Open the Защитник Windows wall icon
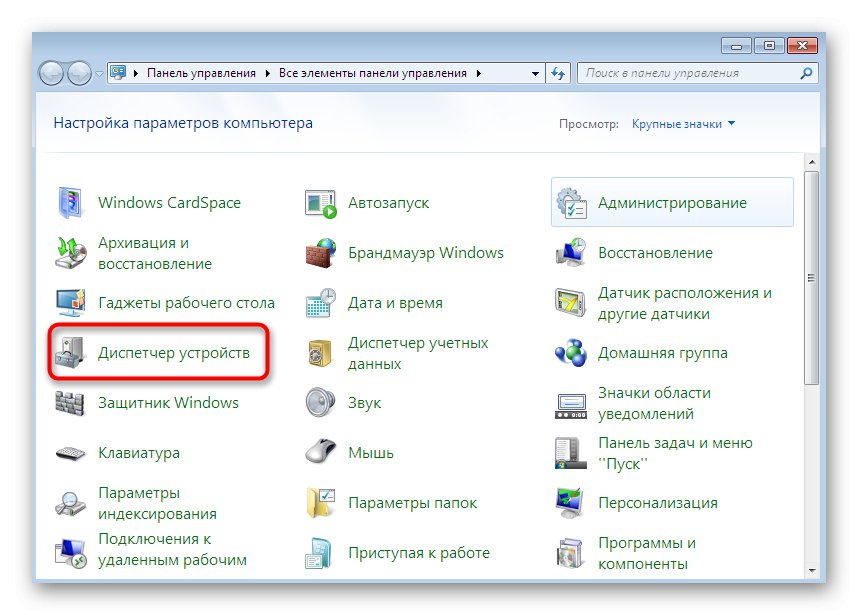 [x=70, y=403]
